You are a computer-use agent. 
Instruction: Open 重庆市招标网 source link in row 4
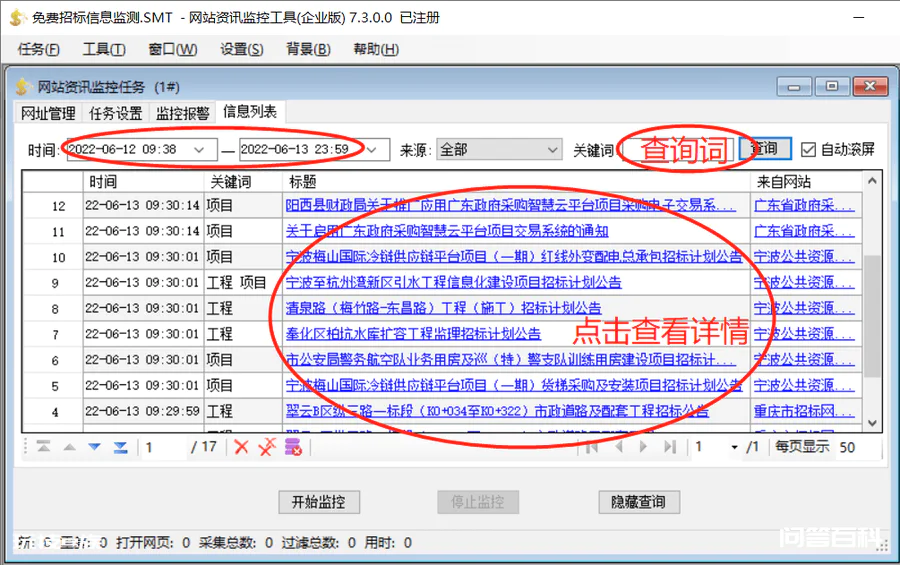[804, 411]
